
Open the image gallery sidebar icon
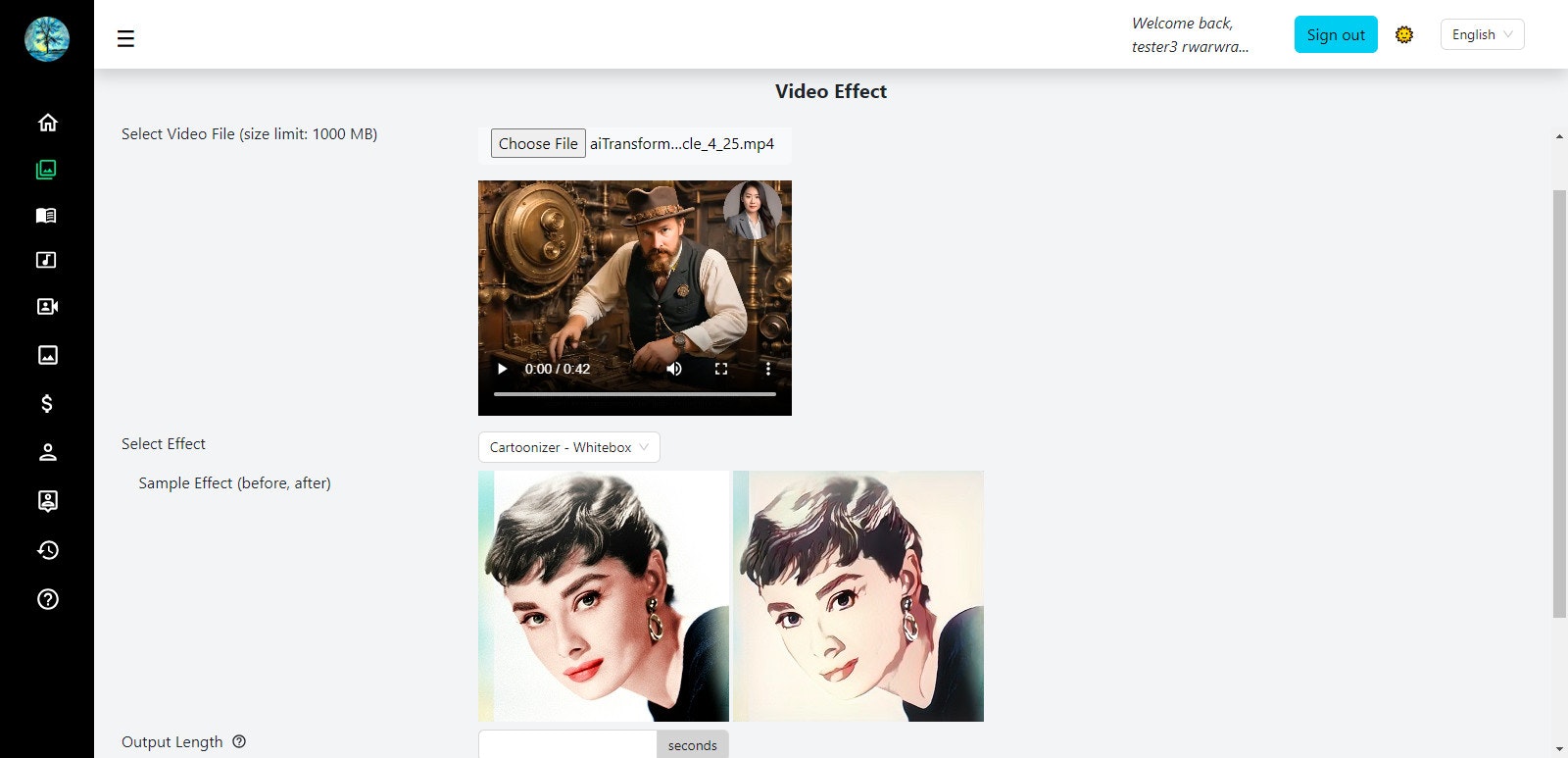tap(47, 170)
